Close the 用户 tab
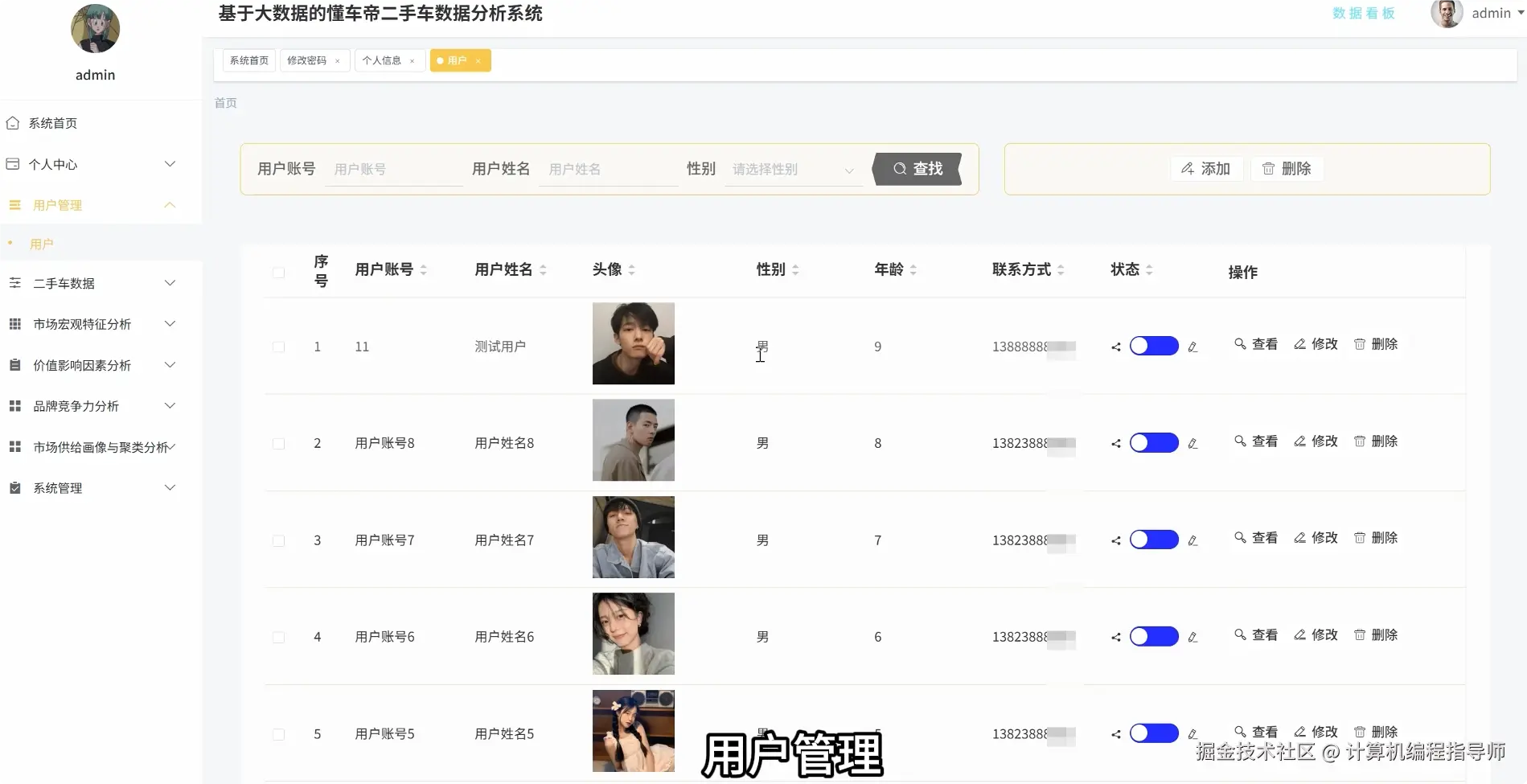The image size is (1527, 784). (x=478, y=61)
